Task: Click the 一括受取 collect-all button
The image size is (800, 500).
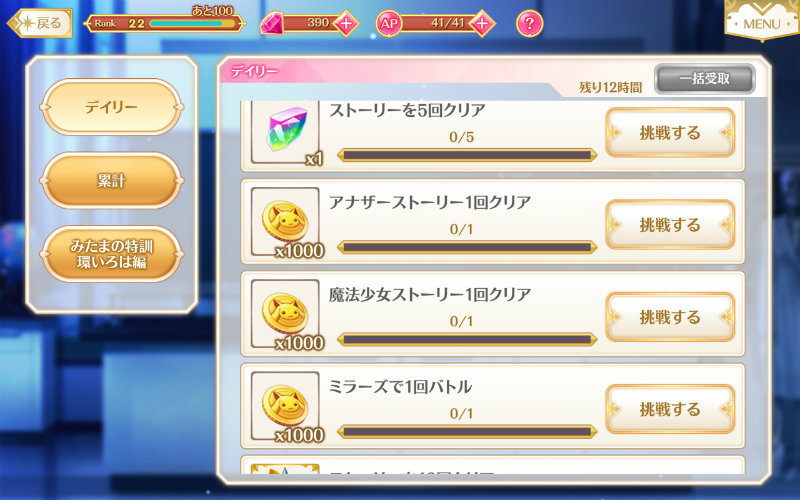Action: 705,79
